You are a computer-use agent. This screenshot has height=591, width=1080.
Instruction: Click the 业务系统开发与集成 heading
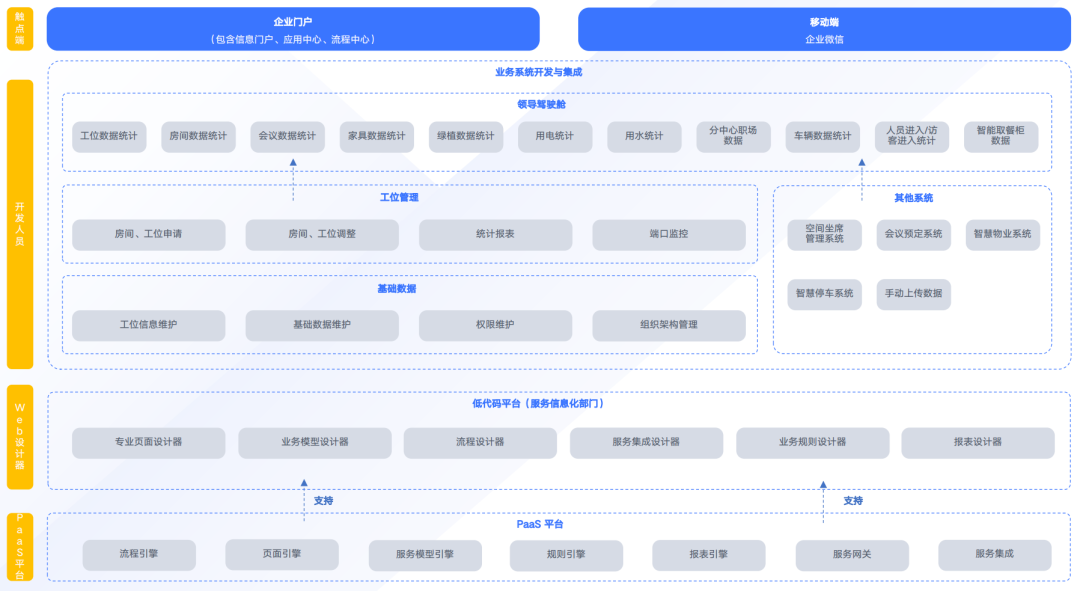tap(539, 72)
